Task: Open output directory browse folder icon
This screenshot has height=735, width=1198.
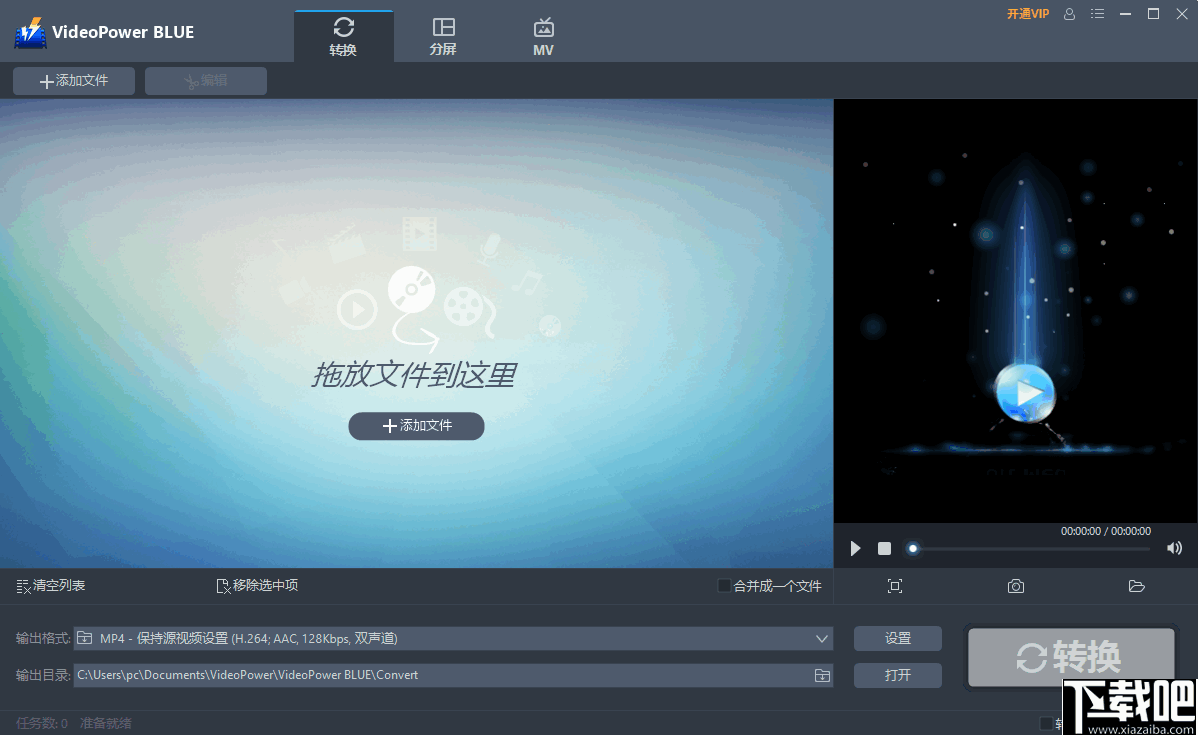Action: [x=822, y=675]
